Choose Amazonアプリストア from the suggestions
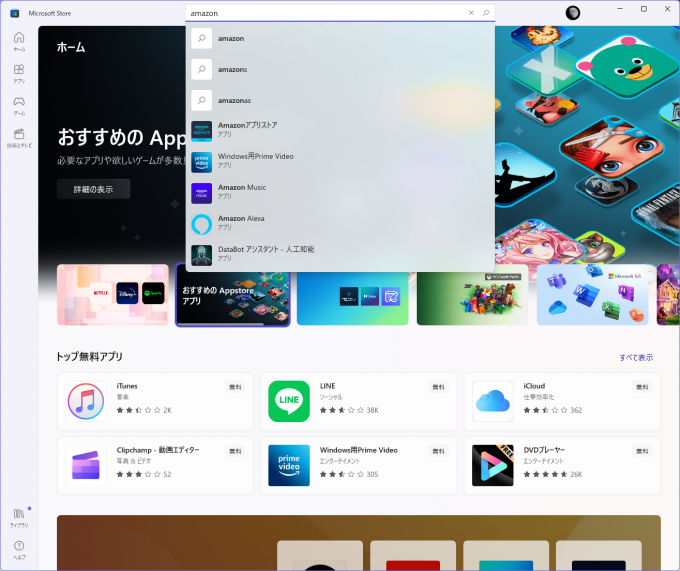 [x=340, y=131]
